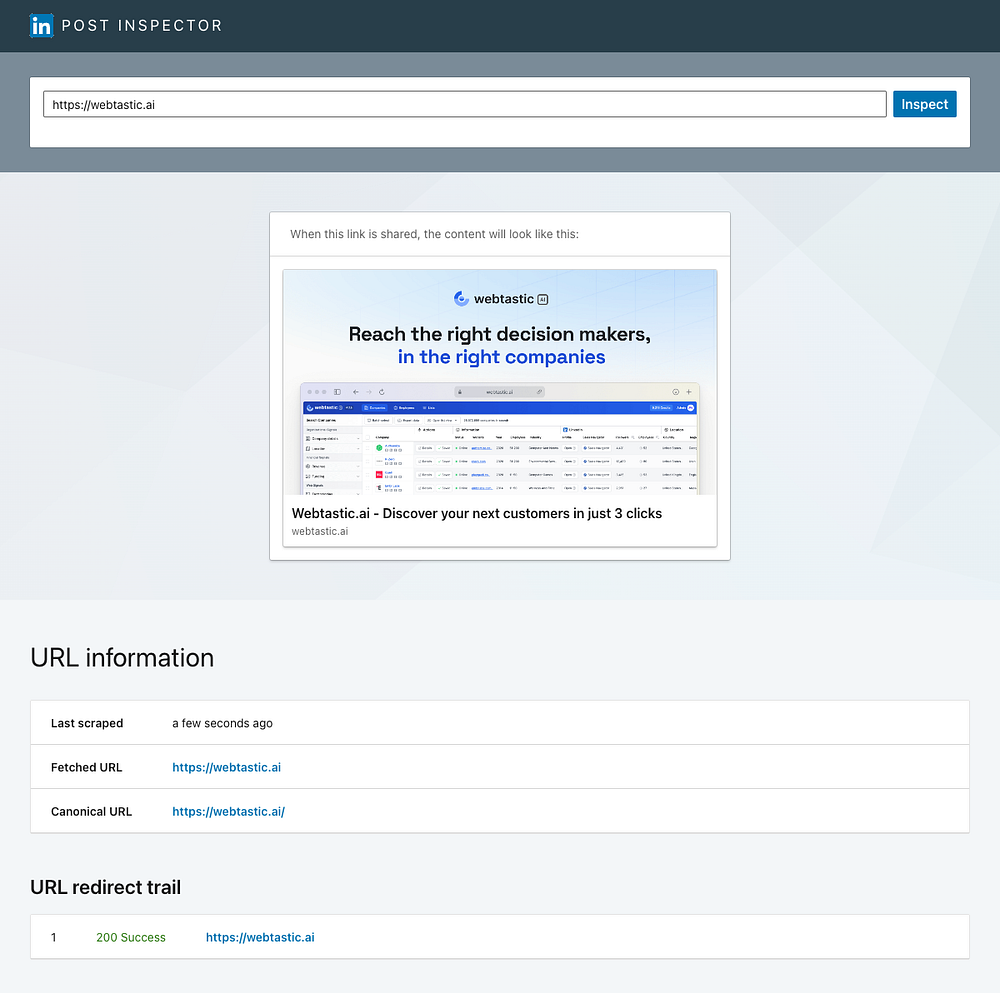1000x993 pixels.
Task: Open the Fetched URL link https://webtastic.ai
Action: click(x=226, y=767)
